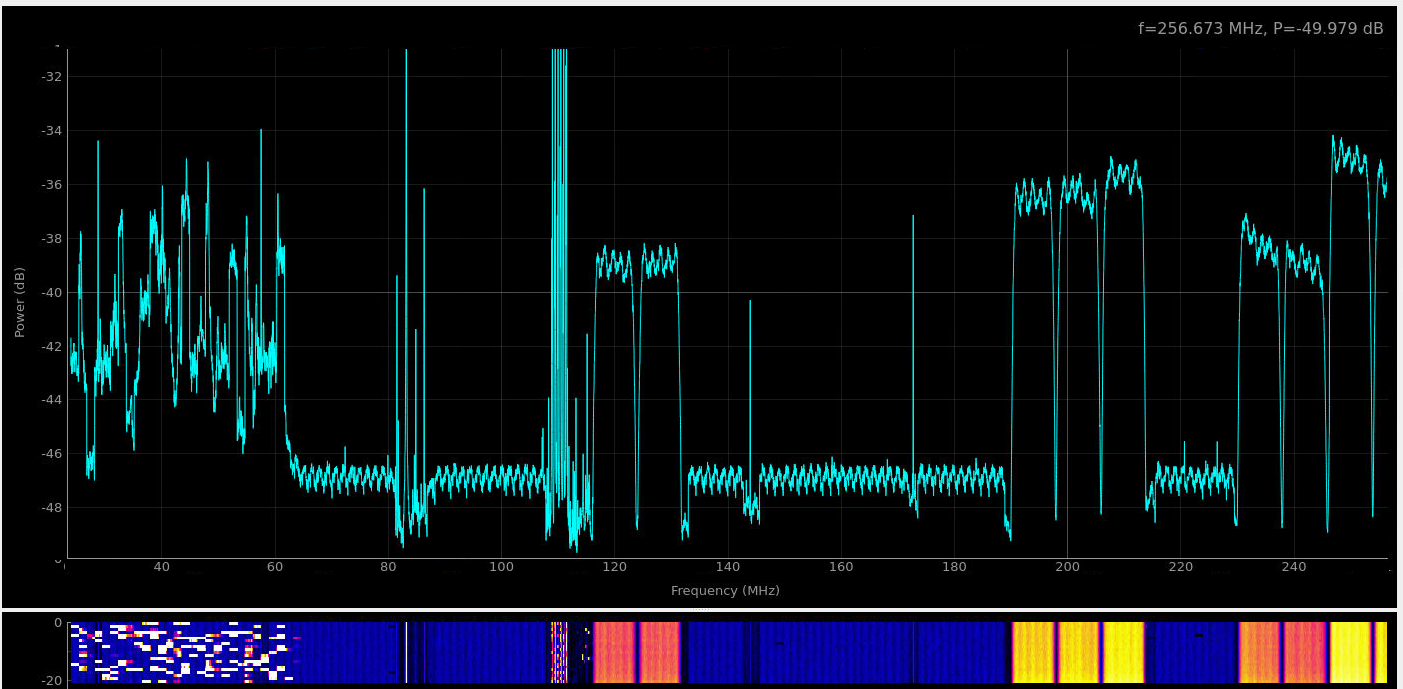Image resolution: width=1403 pixels, height=689 pixels.
Task: Click the -48 tick on power axis
Action: (x=49, y=507)
